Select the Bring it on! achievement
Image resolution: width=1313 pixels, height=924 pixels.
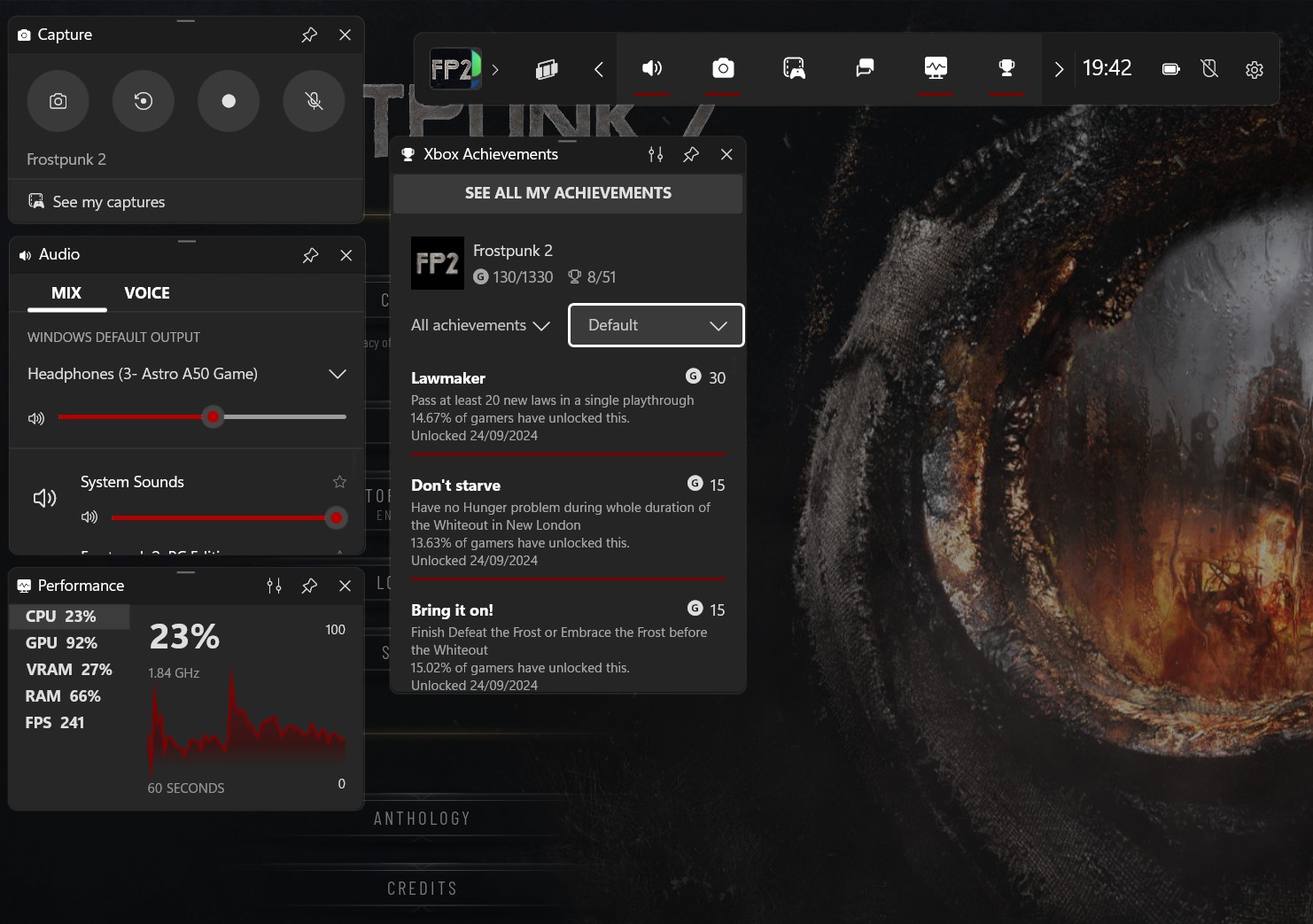click(568, 646)
